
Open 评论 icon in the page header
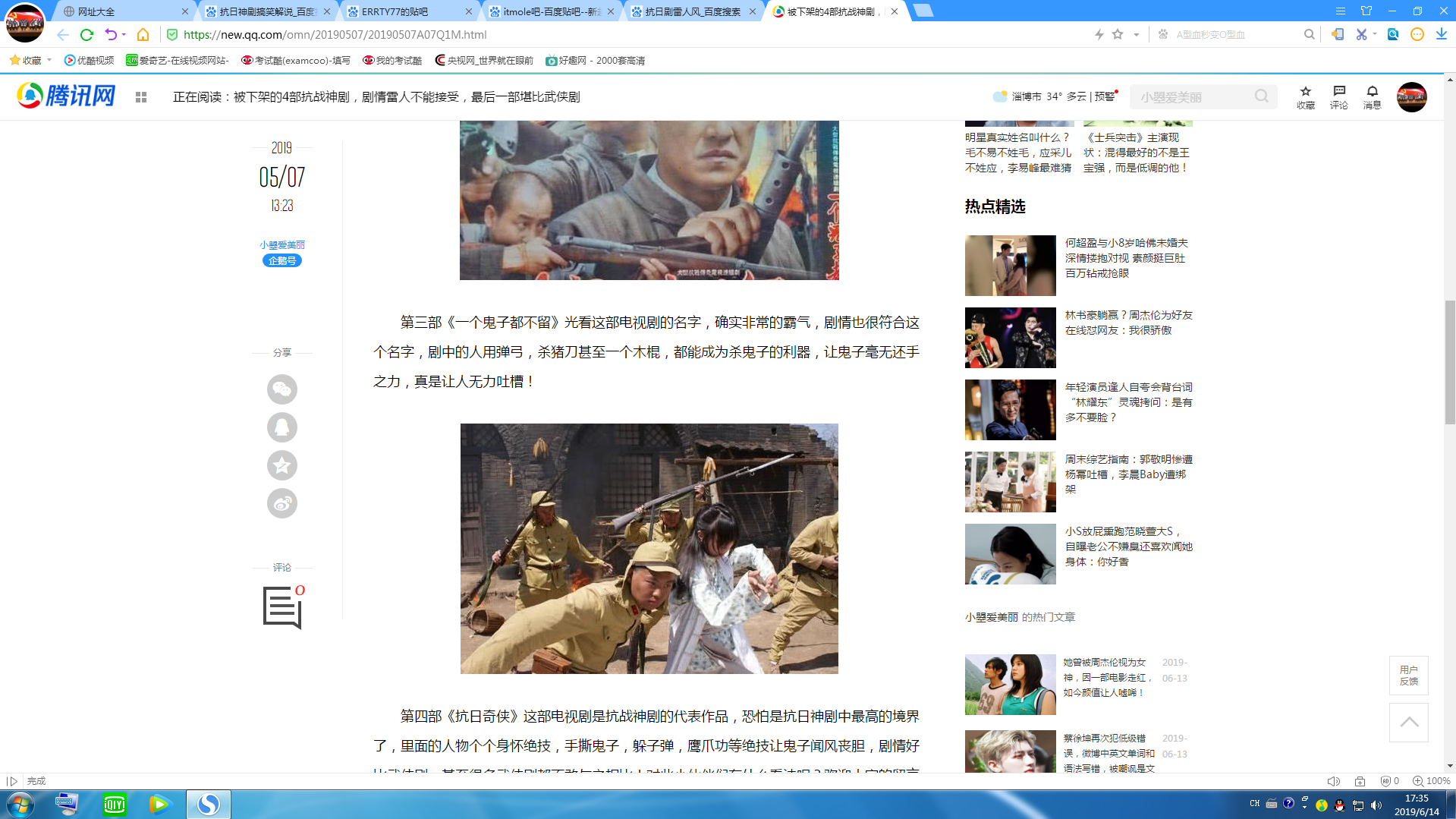(1339, 97)
